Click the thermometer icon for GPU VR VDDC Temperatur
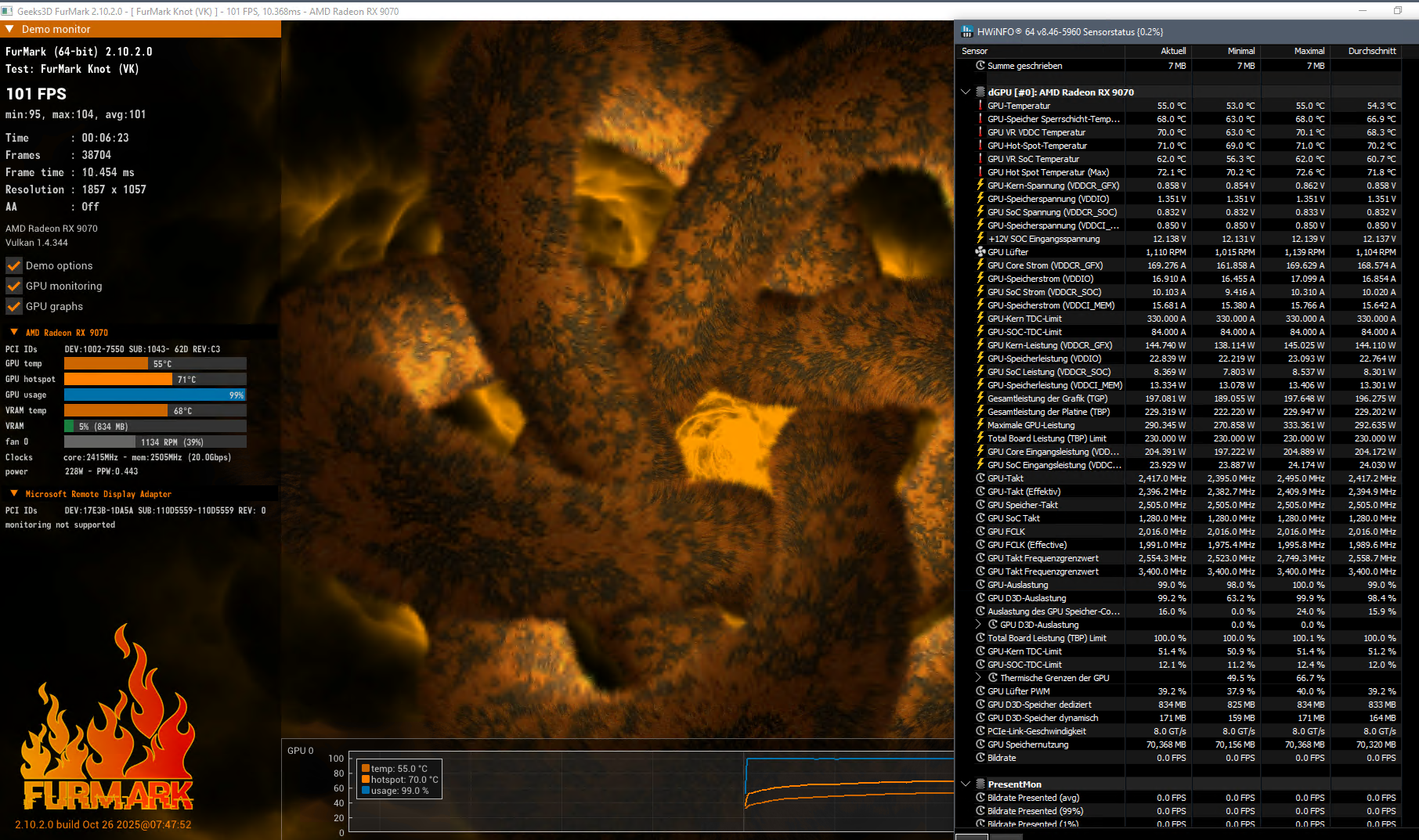Image resolution: width=1419 pixels, height=840 pixels. [980, 132]
